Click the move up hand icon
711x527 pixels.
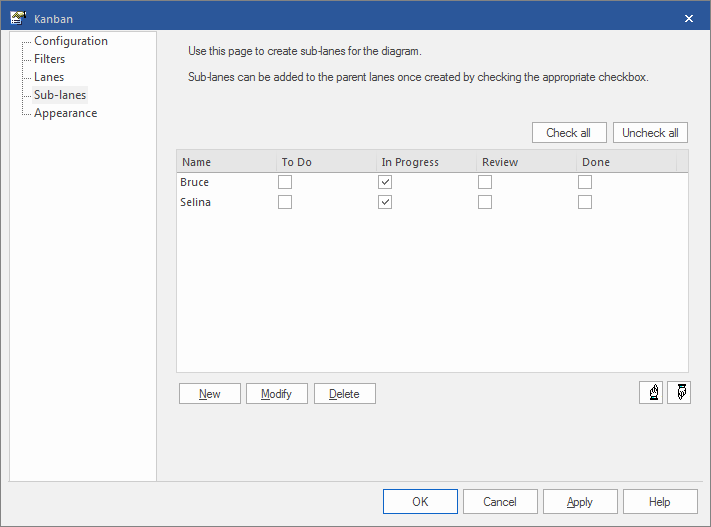pos(651,393)
